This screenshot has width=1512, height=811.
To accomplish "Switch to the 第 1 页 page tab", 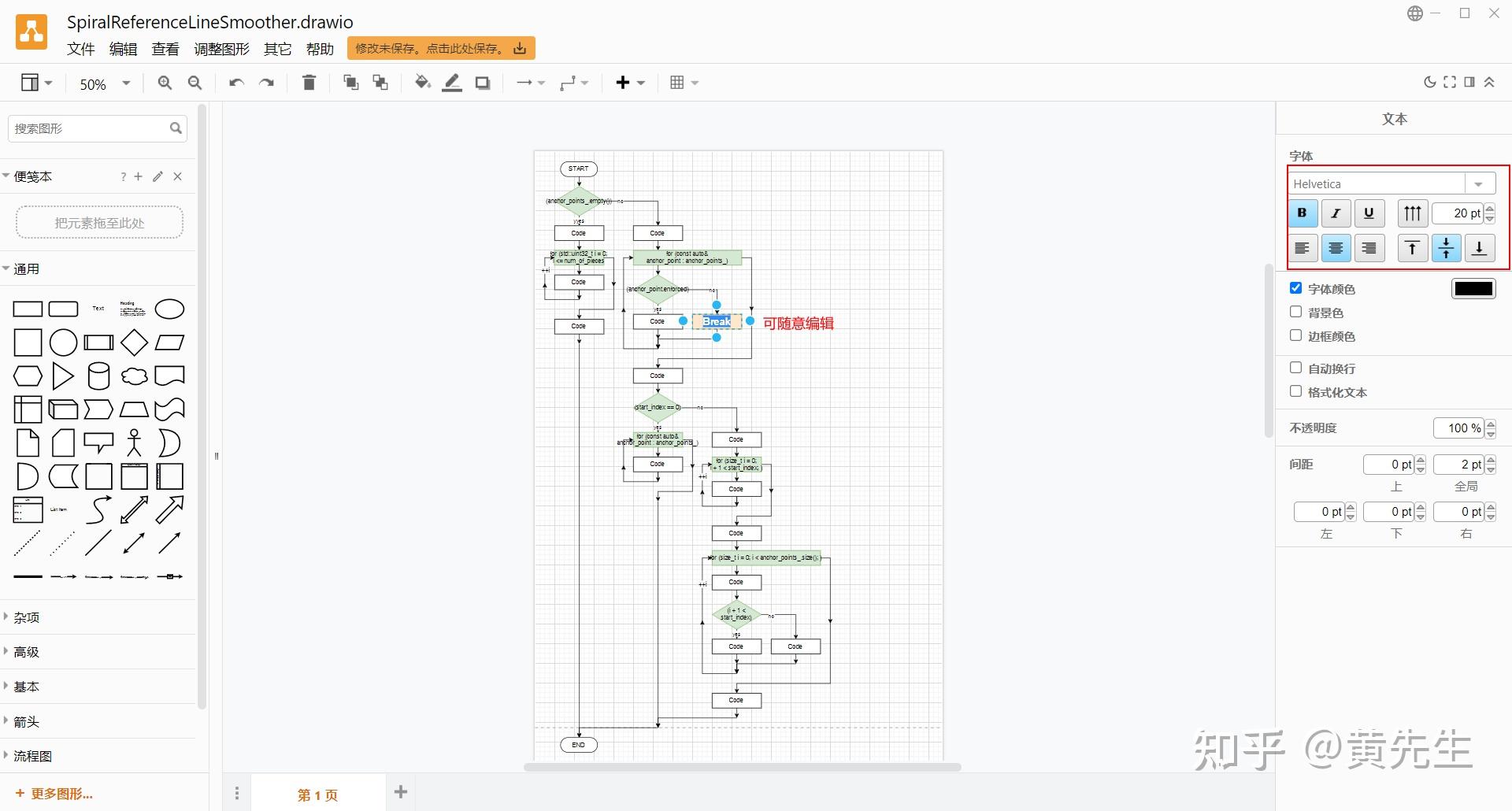I will click(x=318, y=794).
